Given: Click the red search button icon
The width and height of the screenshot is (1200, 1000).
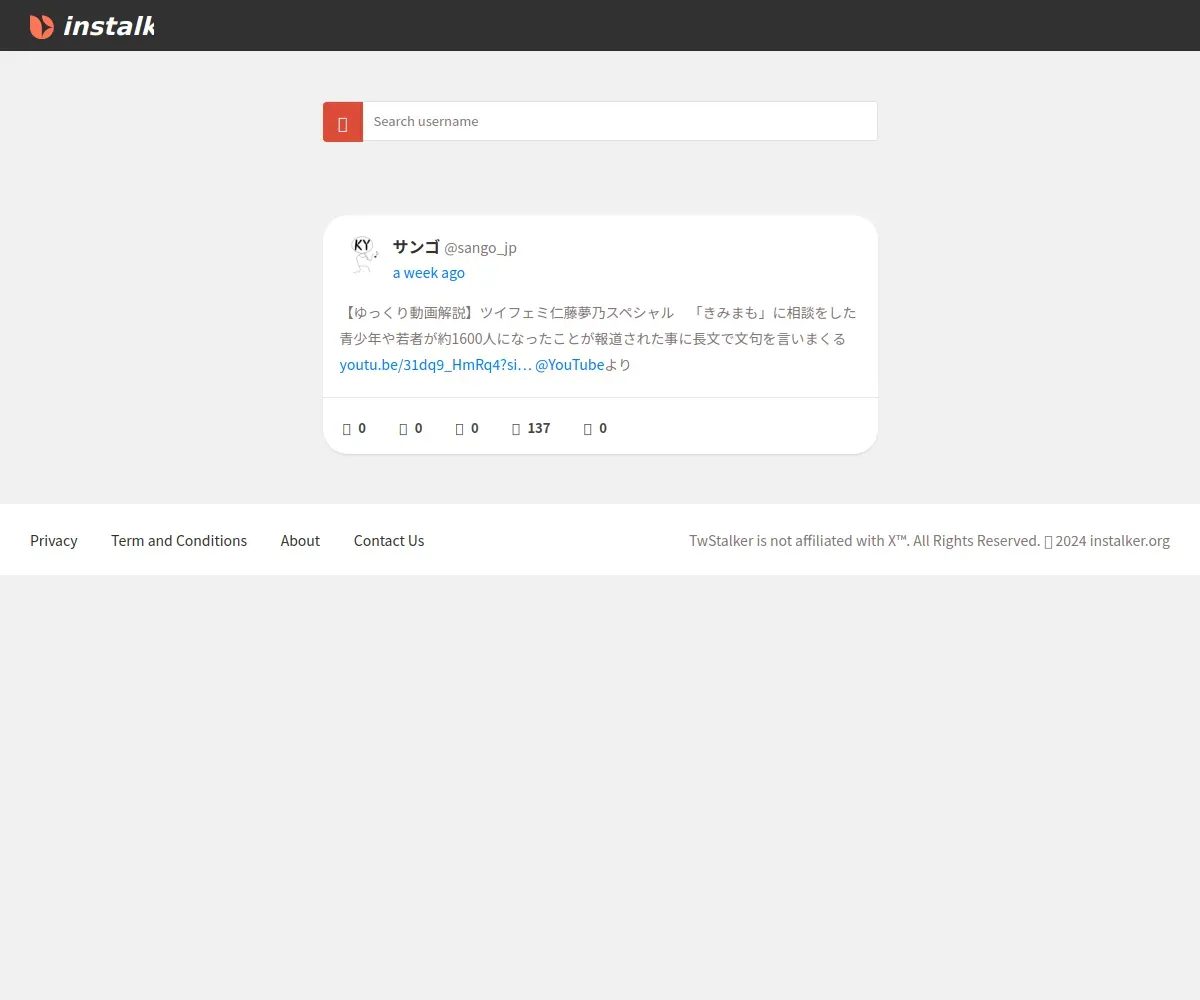Looking at the screenshot, I should pyautogui.click(x=343, y=122).
